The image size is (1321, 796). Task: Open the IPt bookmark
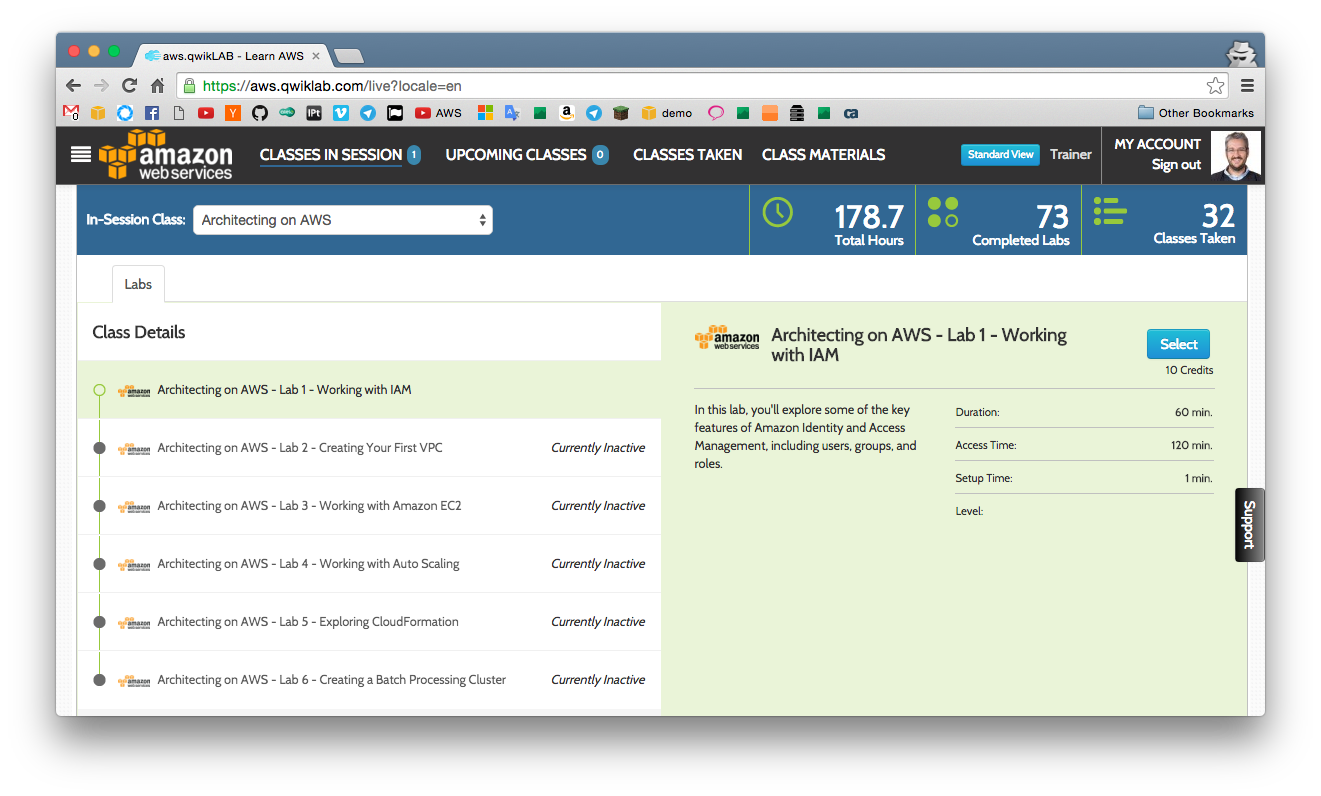pyautogui.click(x=314, y=113)
